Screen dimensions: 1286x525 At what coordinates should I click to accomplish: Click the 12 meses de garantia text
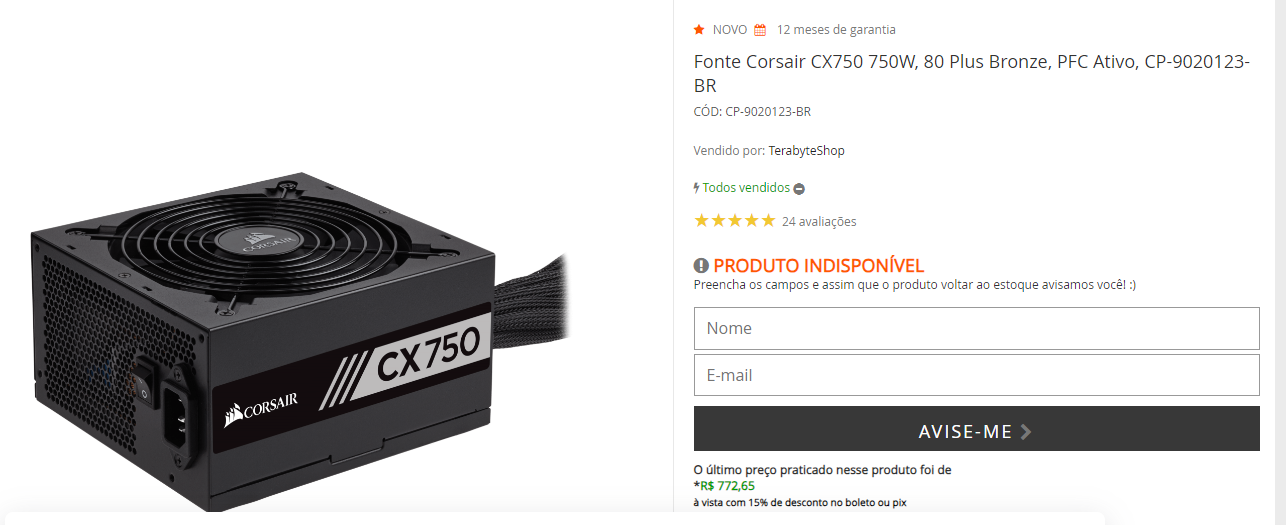[x=836, y=30]
